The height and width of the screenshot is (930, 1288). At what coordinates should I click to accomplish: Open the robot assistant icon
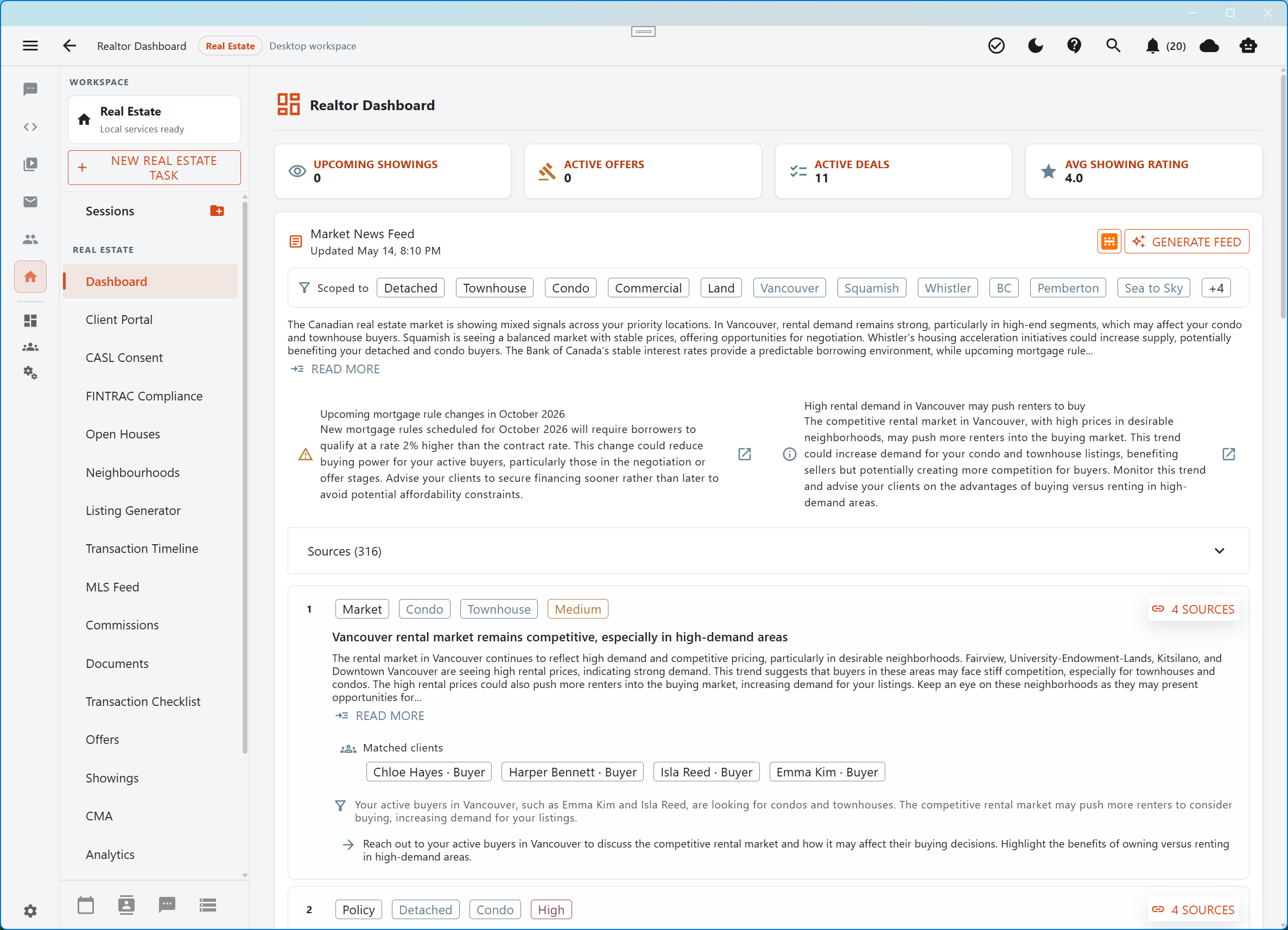pyautogui.click(x=1248, y=46)
